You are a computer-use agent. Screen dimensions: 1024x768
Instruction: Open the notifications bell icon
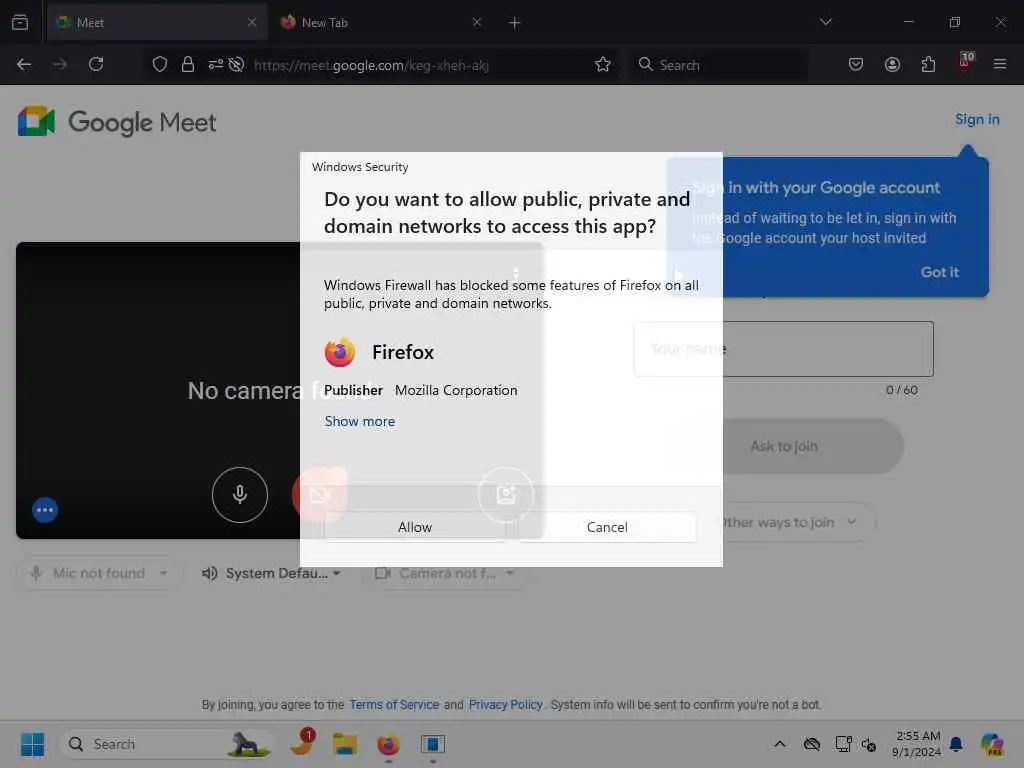click(x=956, y=744)
